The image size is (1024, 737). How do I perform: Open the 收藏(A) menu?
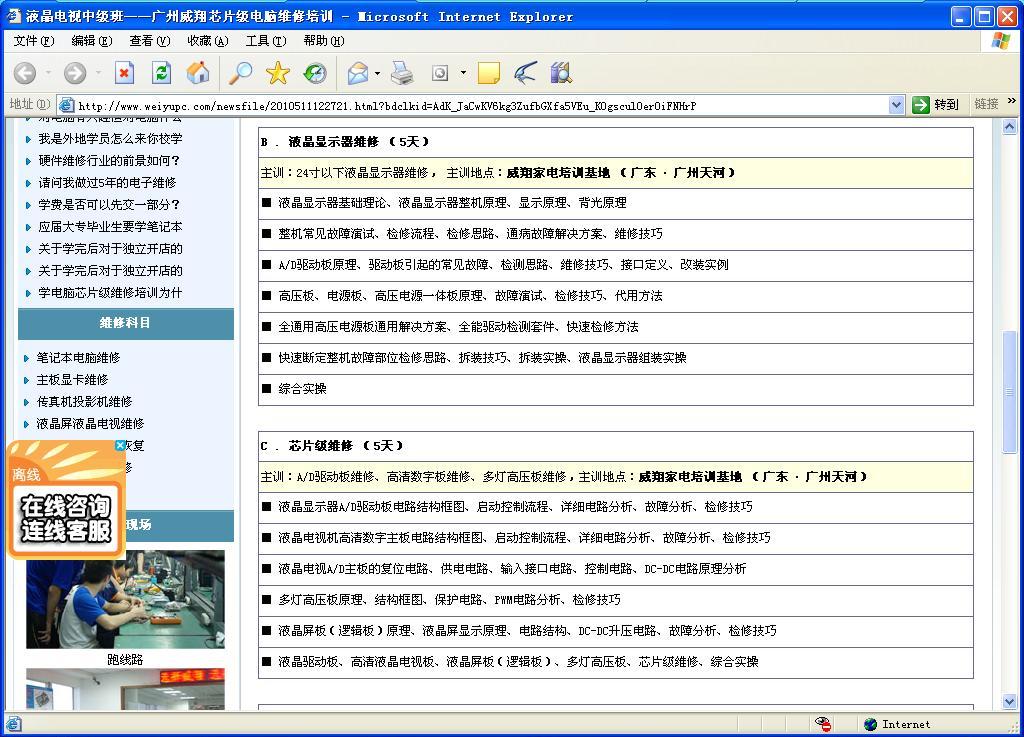(x=207, y=41)
